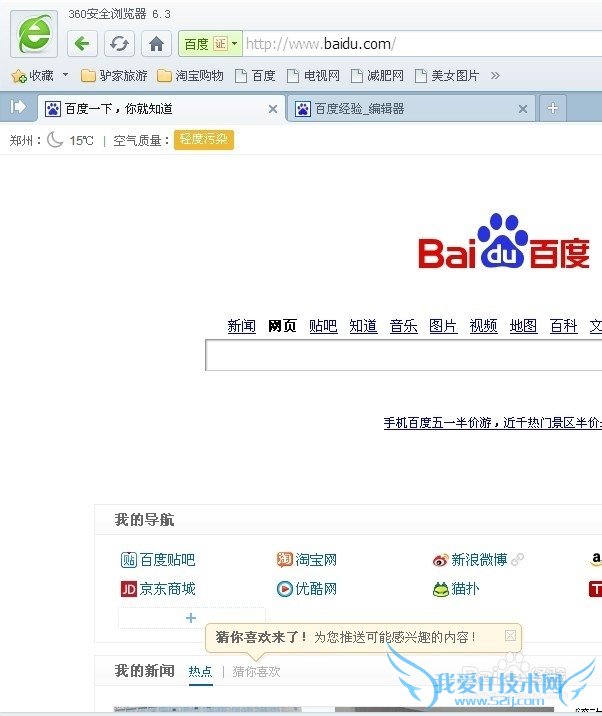Open 猫扑 in 我的导航

(x=456, y=589)
